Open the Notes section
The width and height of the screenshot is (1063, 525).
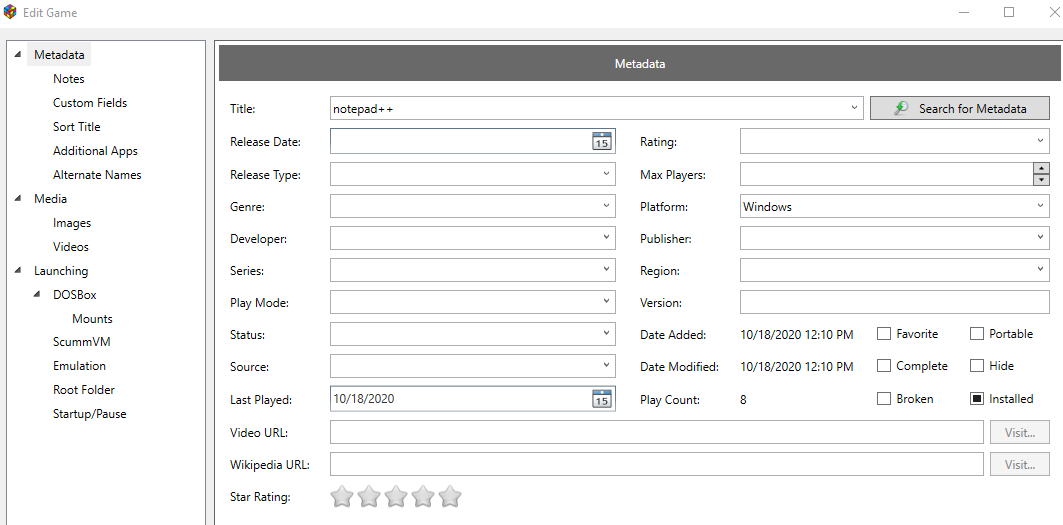(68, 79)
